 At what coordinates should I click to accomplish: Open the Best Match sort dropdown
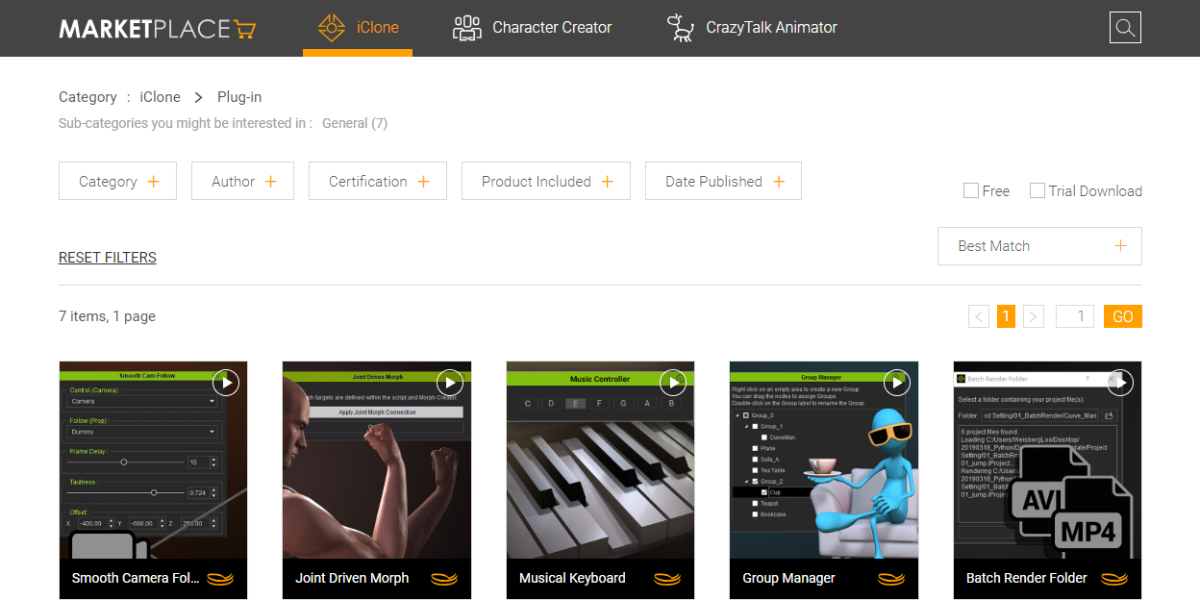[x=1039, y=246]
